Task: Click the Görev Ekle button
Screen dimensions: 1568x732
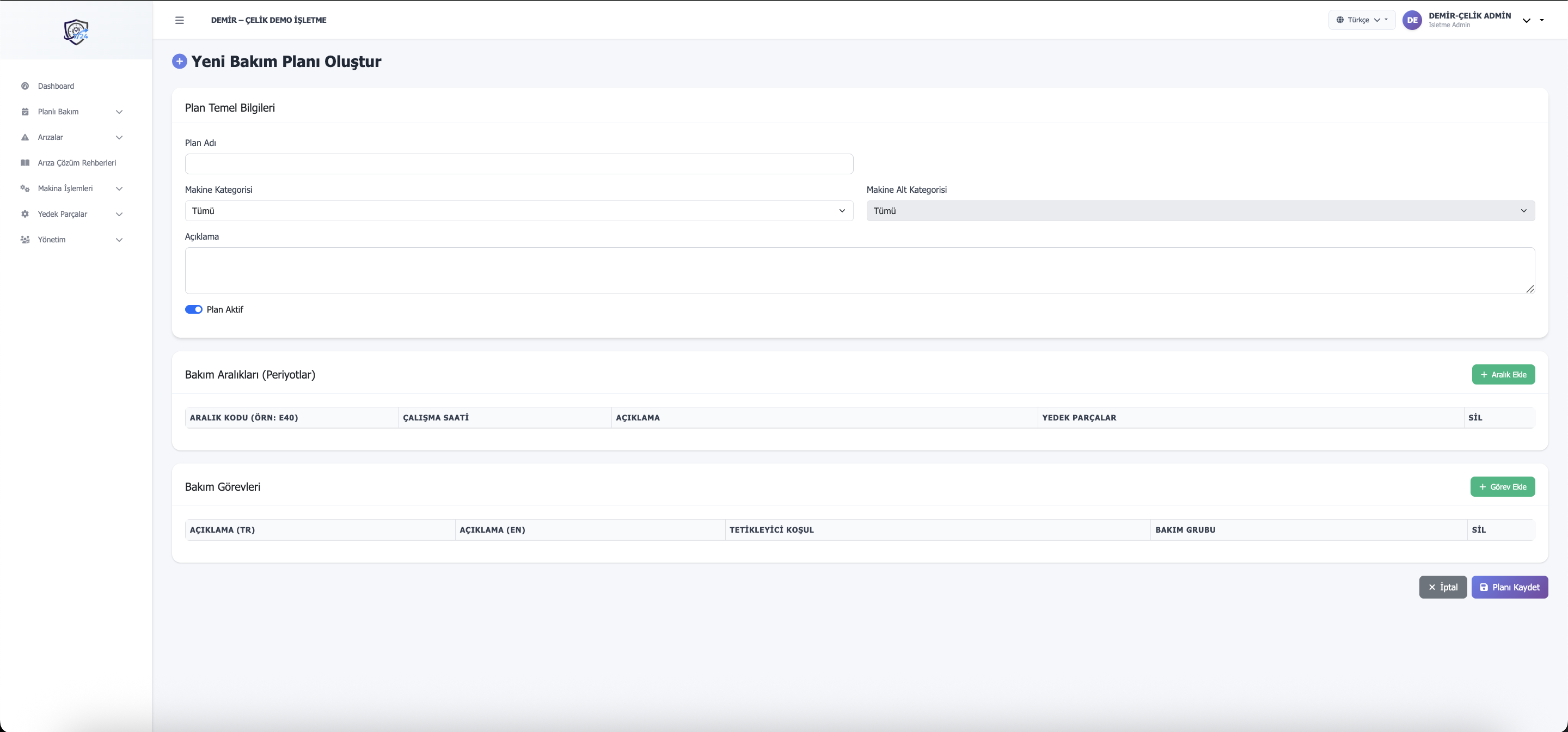Action: point(1502,486)
